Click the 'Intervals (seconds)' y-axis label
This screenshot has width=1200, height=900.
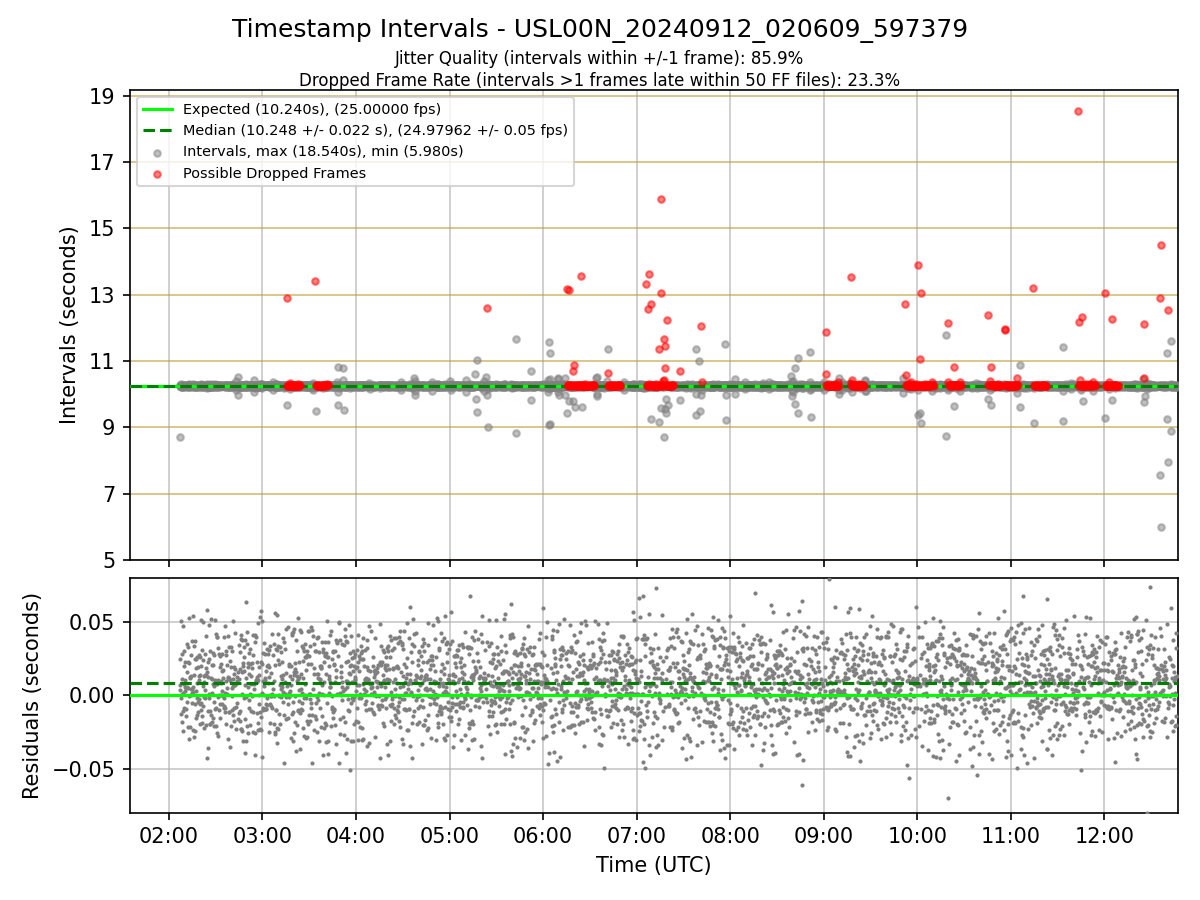[x=68, y=325]
